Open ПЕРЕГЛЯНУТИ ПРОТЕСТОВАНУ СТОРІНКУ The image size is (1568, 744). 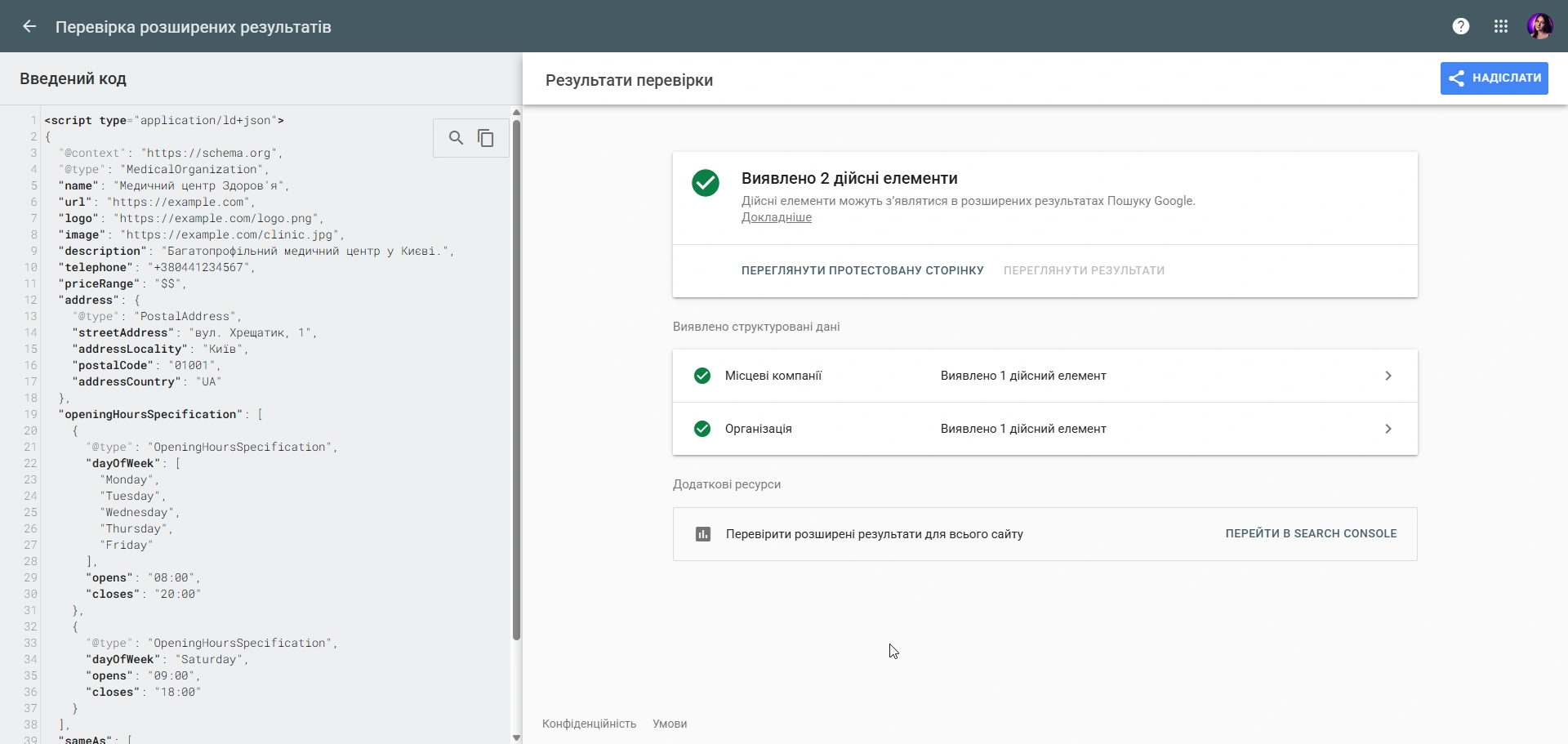pyautogui.click(x=862, y=270)
